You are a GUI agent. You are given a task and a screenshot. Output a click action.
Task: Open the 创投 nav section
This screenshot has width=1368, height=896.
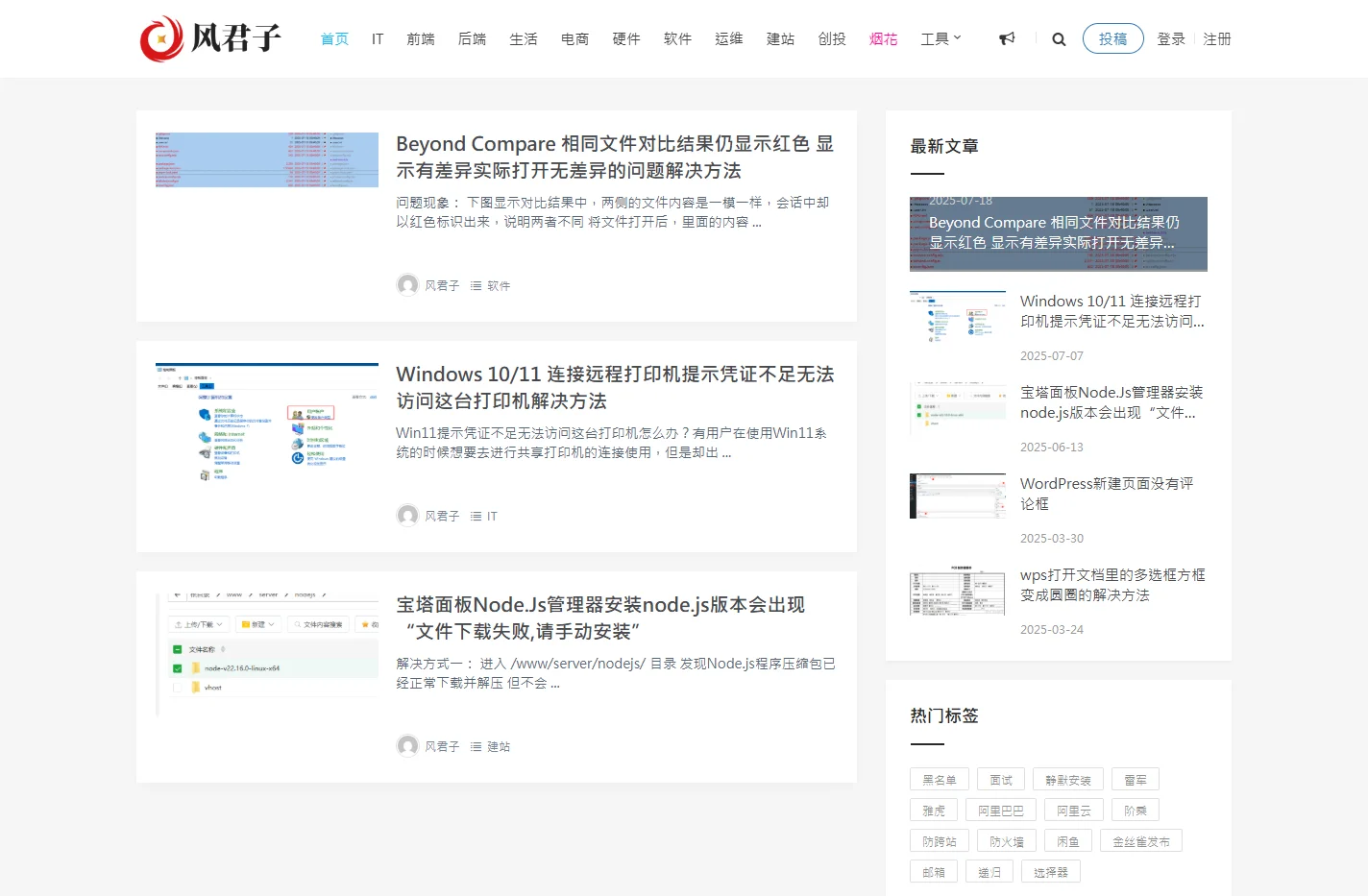point(832,39)
